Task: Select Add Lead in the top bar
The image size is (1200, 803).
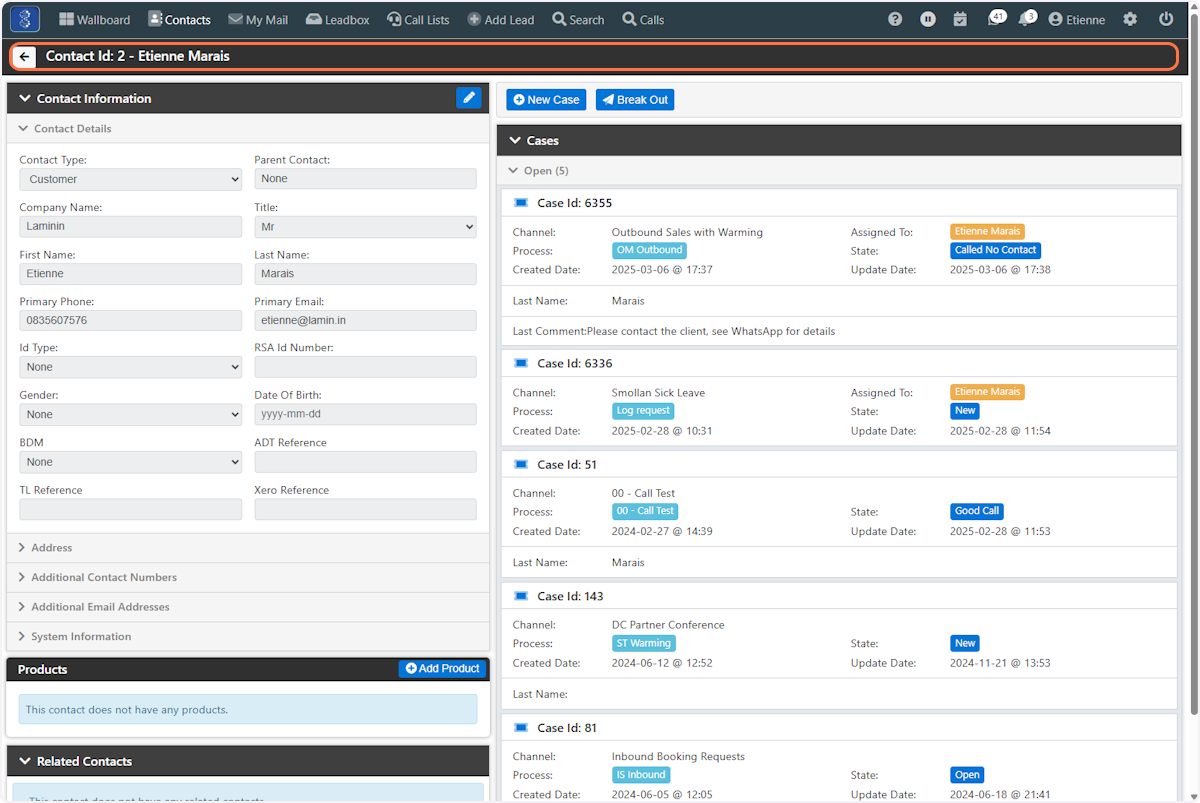Action: coord(500,19)
